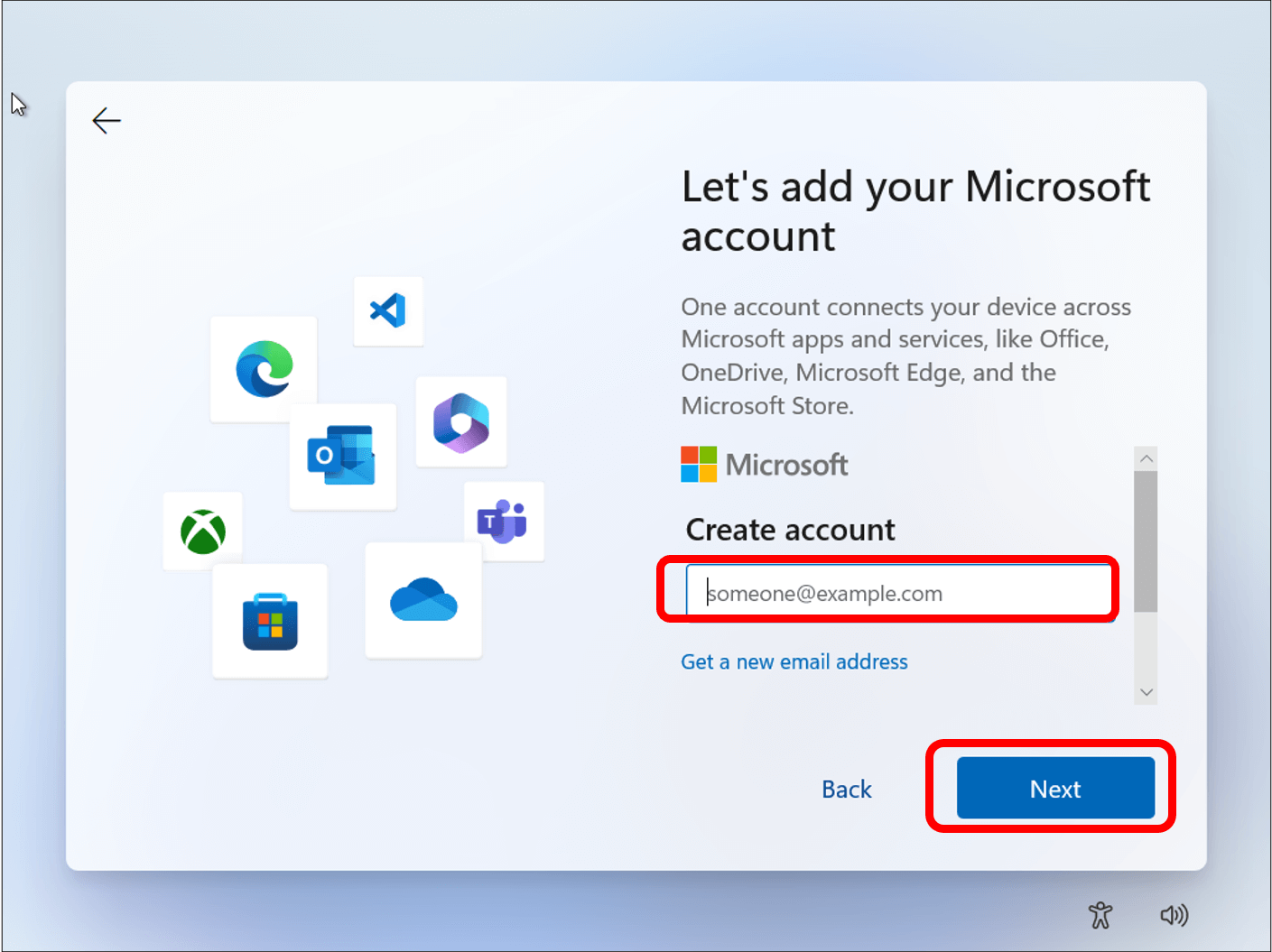
Task: Continue with the blue Next button
Action: point(1055,788)
